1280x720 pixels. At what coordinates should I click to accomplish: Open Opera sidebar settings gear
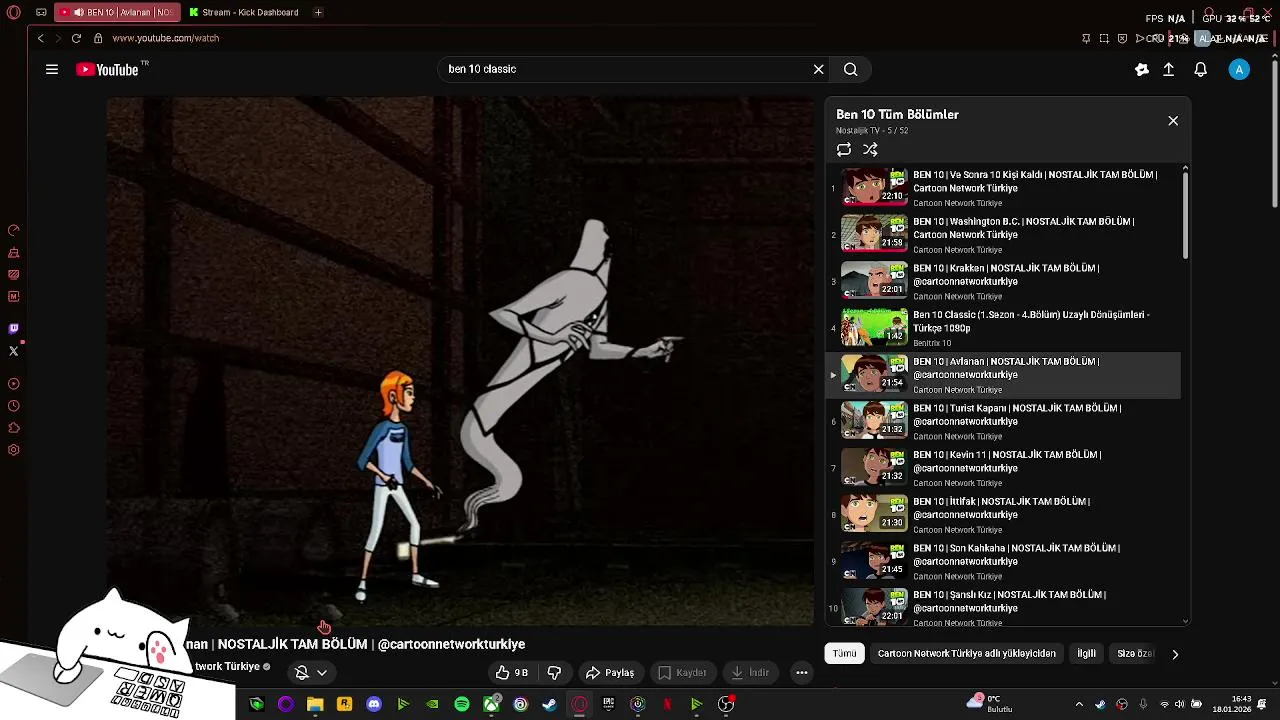click(x=13, y=450)
